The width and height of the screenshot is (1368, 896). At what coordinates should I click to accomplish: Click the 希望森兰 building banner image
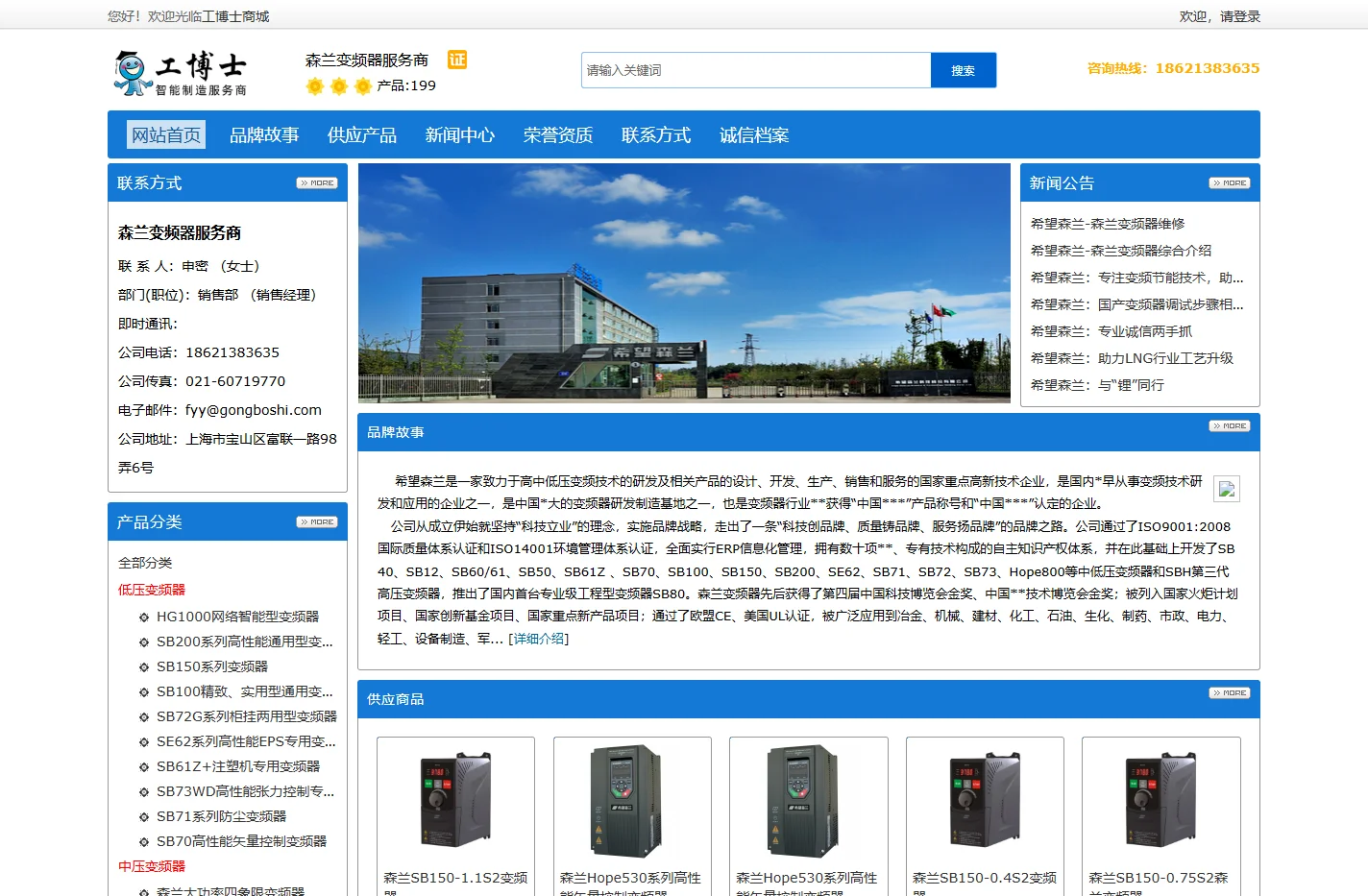click(x=684, y=282)
